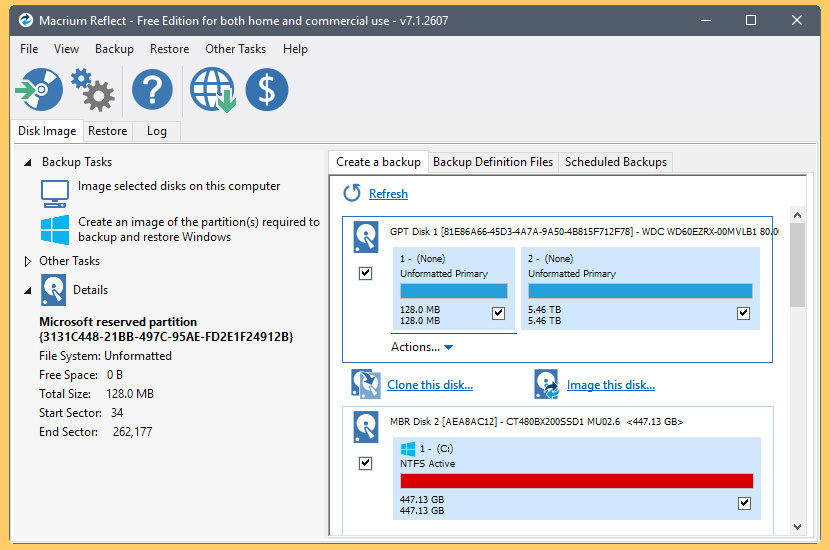Click the Refresh link

point(388,194)
